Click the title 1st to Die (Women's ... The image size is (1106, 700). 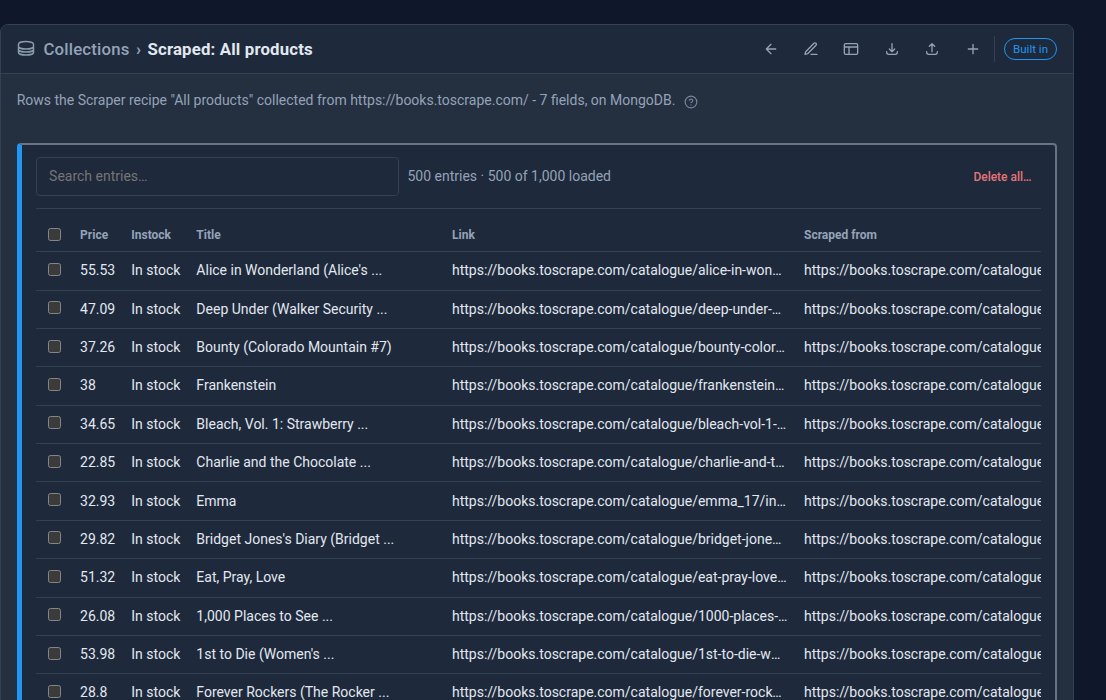pos(265,654)
